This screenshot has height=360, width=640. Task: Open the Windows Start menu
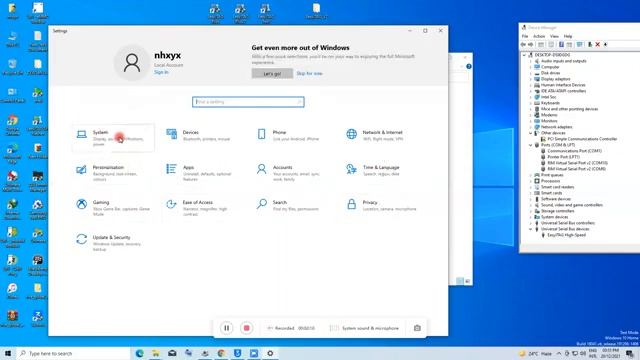[8, 353]
